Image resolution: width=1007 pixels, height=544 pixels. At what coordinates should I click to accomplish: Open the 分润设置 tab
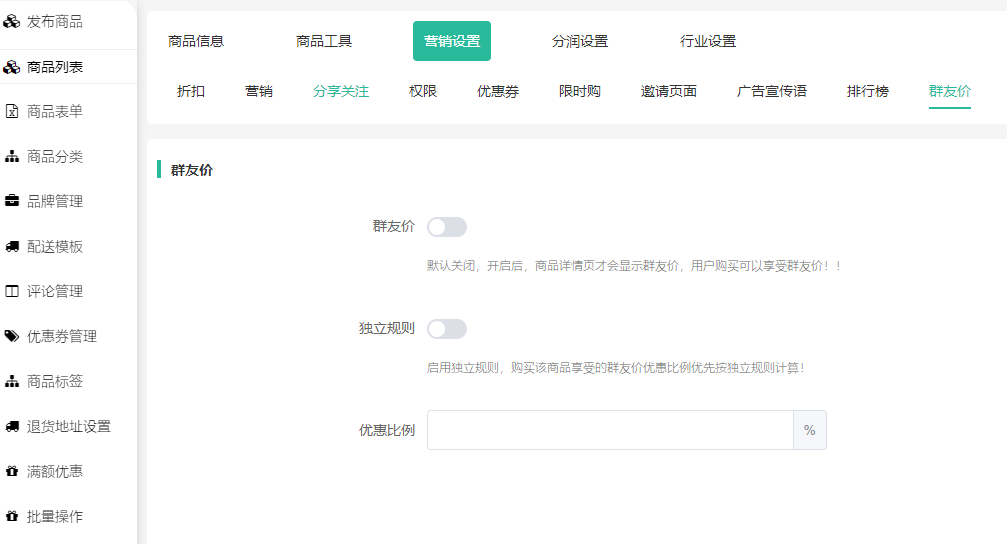click(x=580, y=41)
